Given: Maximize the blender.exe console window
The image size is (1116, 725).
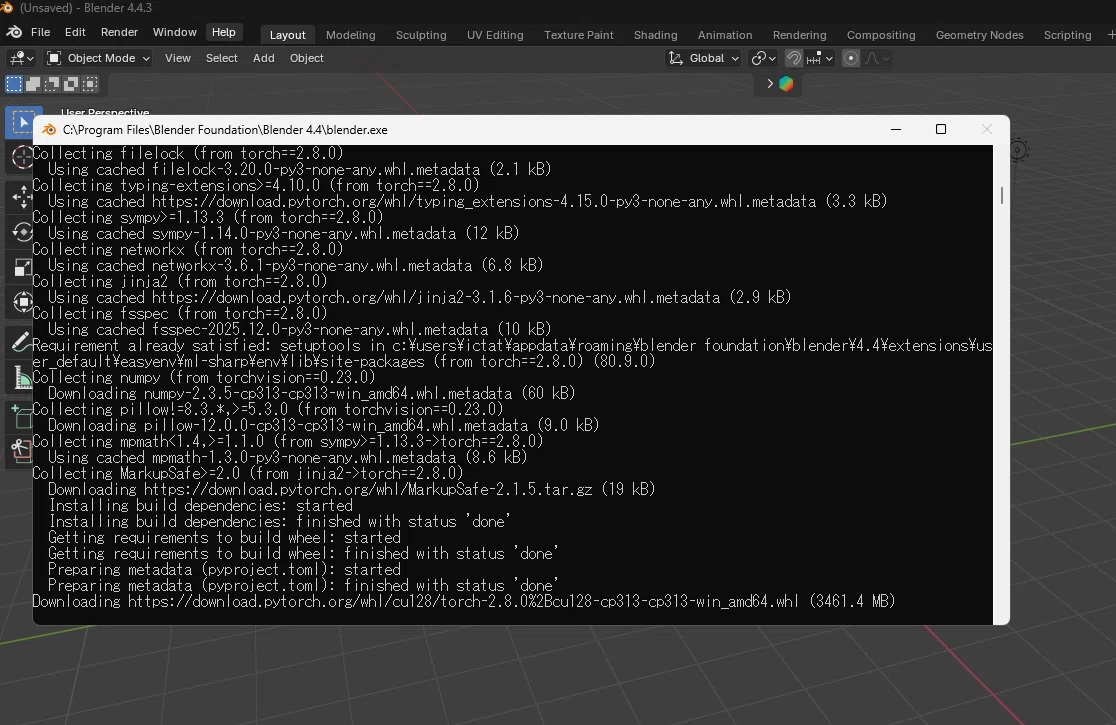Looking at the screenshot, I should [941, 129].
